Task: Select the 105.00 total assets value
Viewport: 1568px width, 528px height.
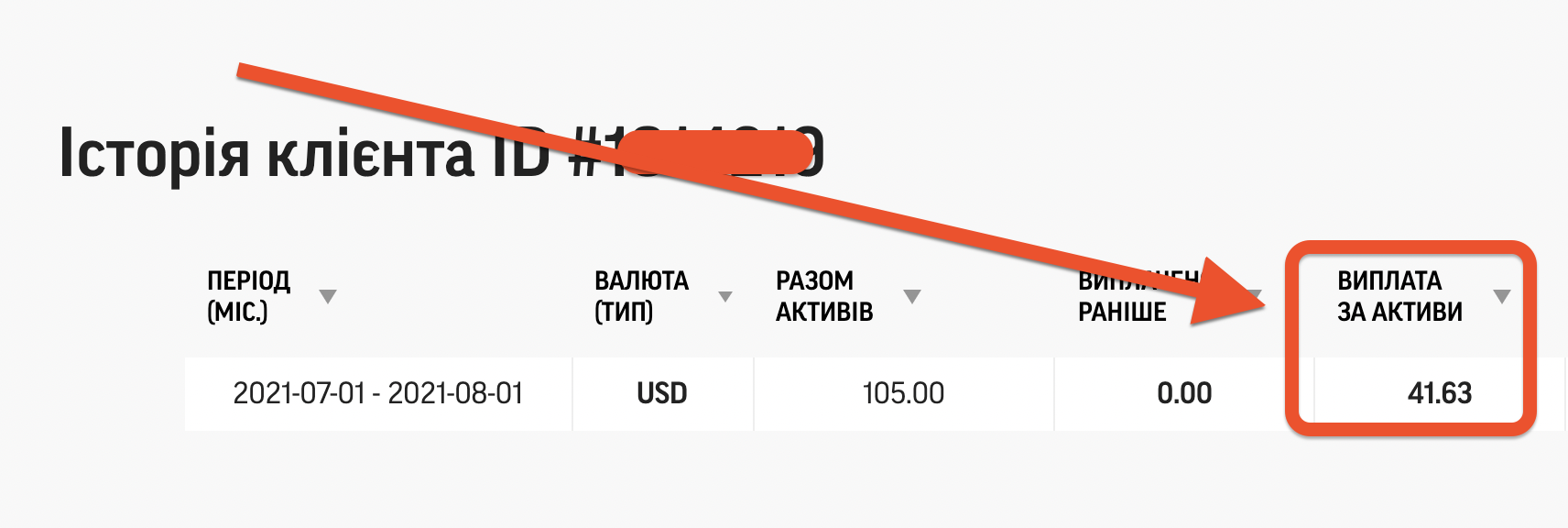Action: (x=902, y=393)
